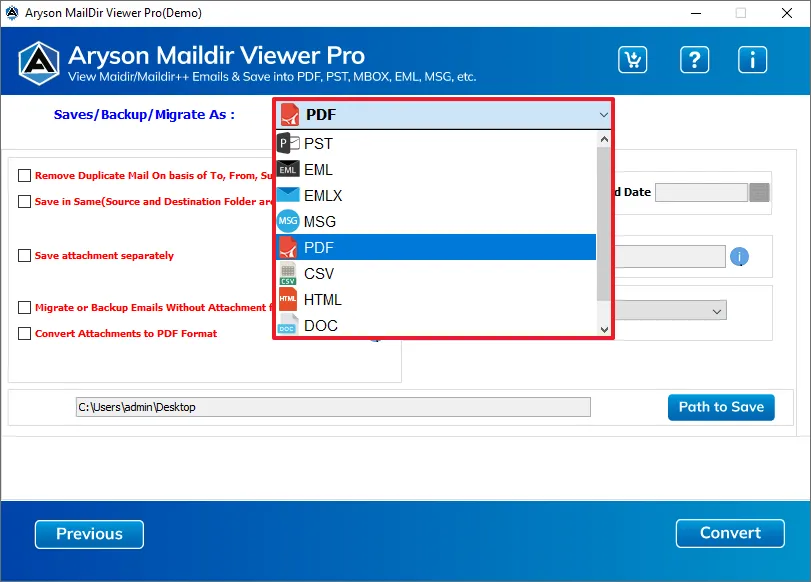Choose EMLX in the format list

pyautogui.click(x=436, y=195)
